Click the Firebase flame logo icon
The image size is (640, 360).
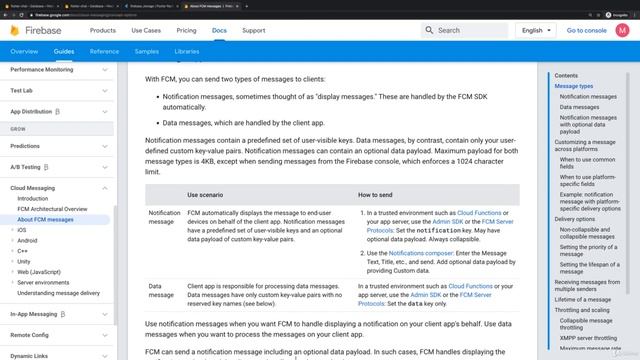coord(15,30)
